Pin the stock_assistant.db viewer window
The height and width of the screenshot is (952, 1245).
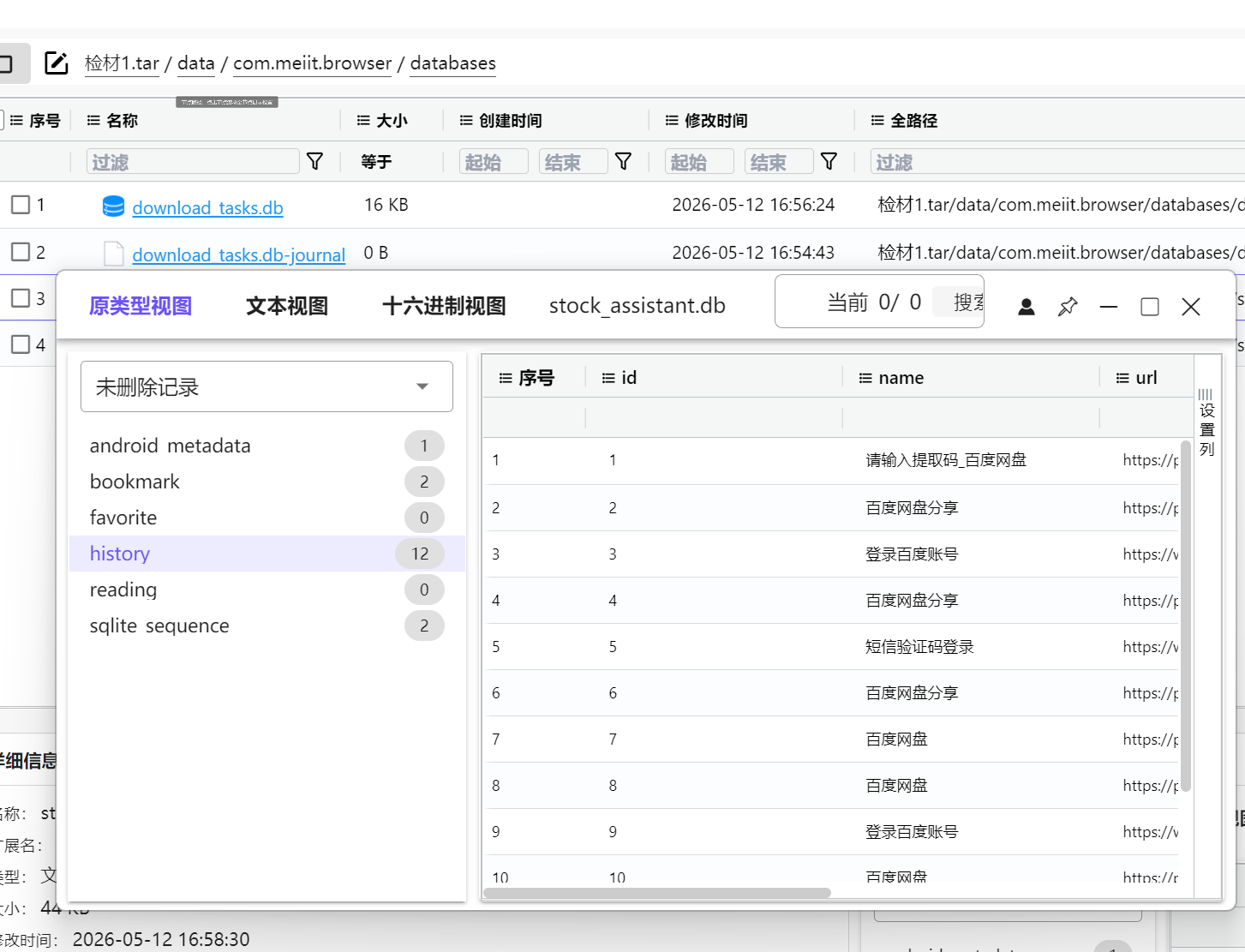[x=1068, y=307]
